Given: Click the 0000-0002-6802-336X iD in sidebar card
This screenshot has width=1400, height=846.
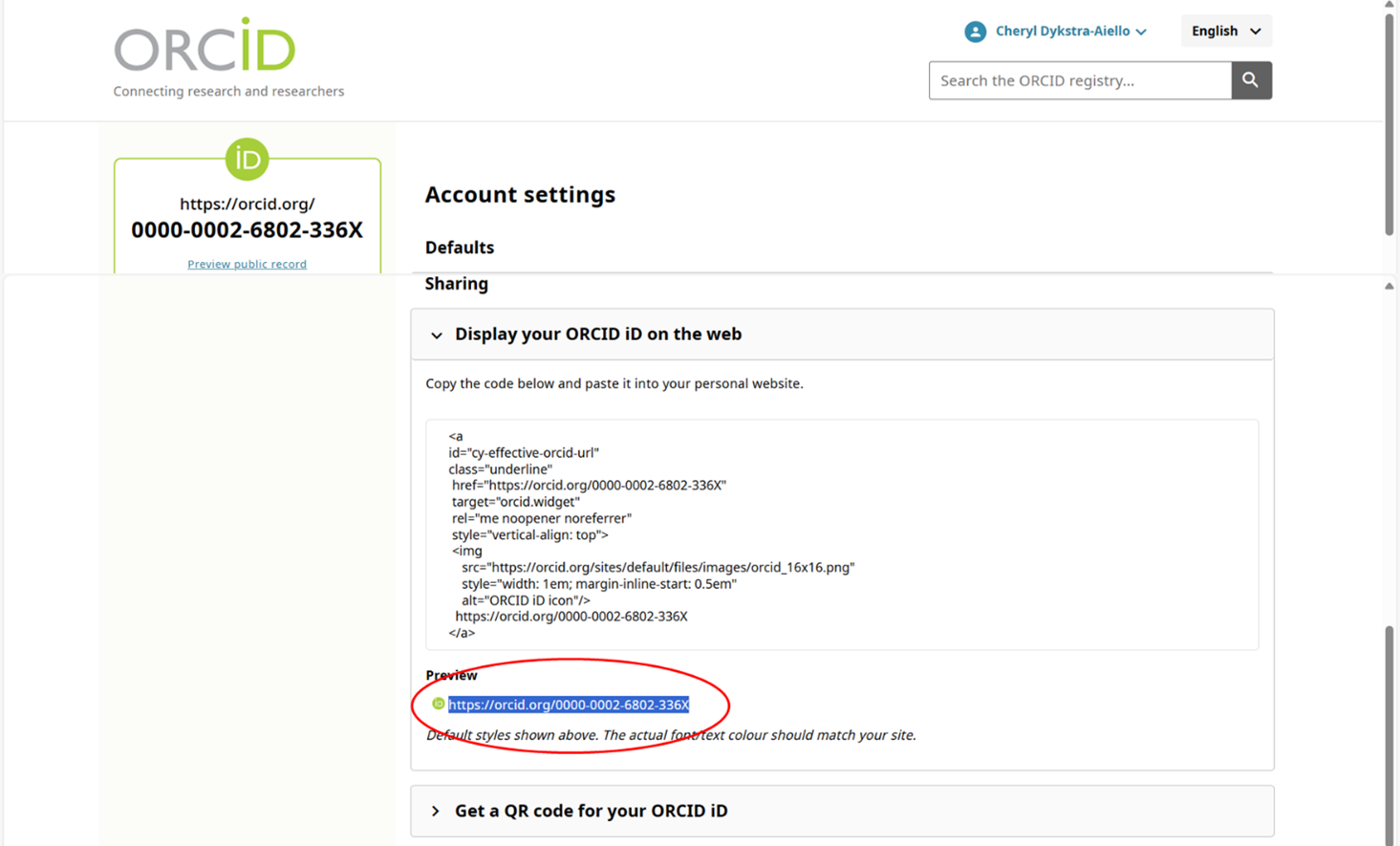Looking at the screenshot, I should (x=247, y=230).
